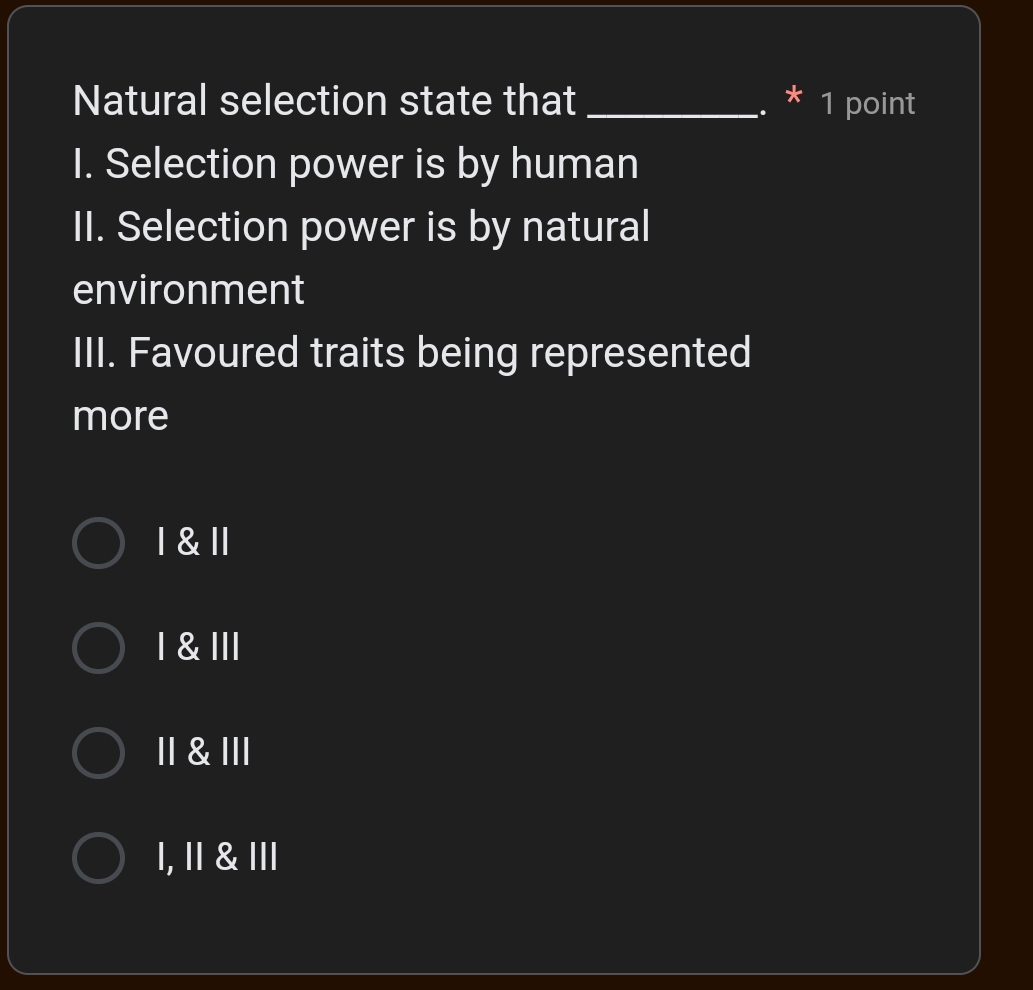Click the question title text
The height and width of the screenshot is (990, 1033).
coord(322,101)
